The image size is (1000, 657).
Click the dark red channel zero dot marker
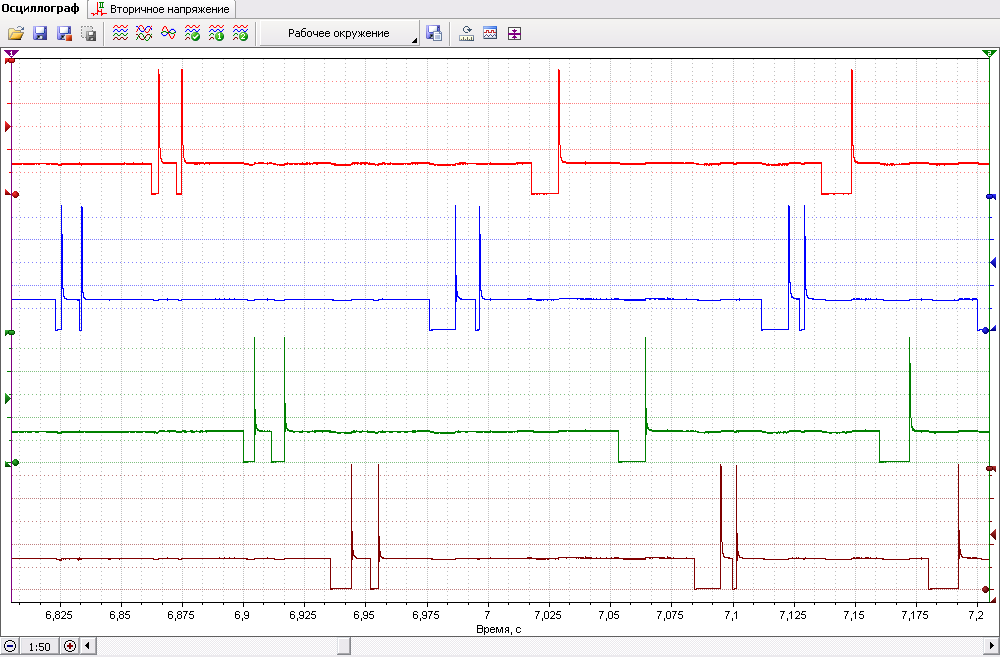[x=986, y=589]
